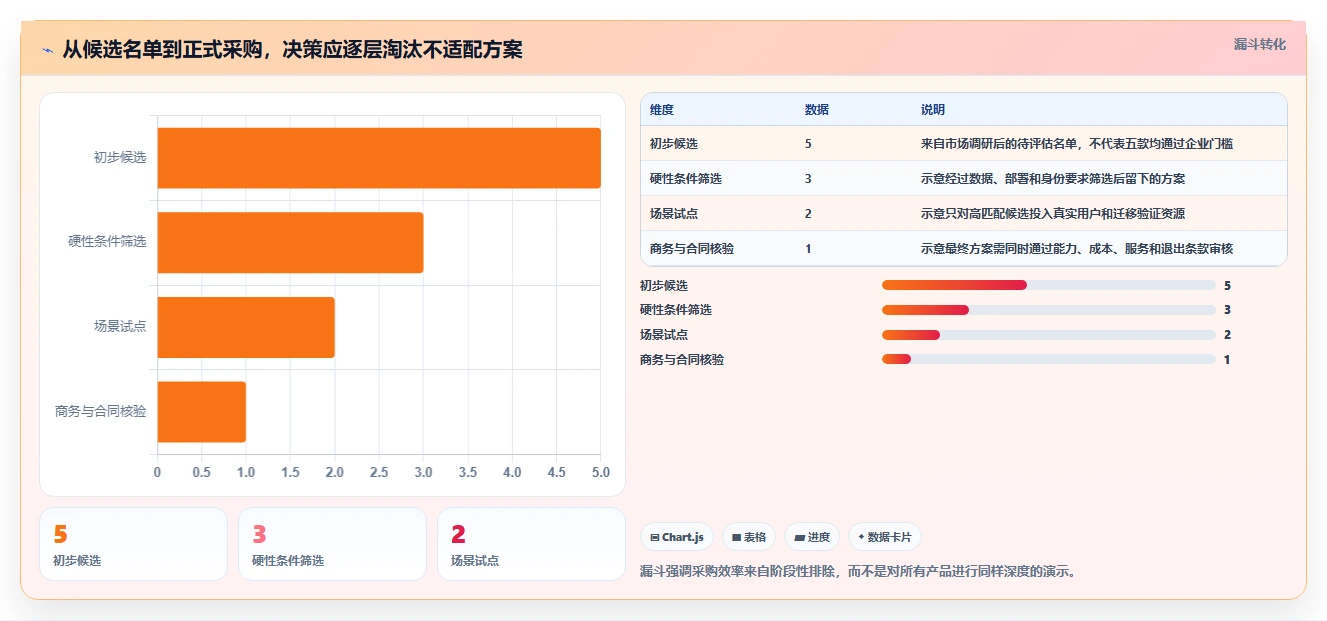
Task: Click the description starting 示意最终方案需同时通过
Action: 1077,249
